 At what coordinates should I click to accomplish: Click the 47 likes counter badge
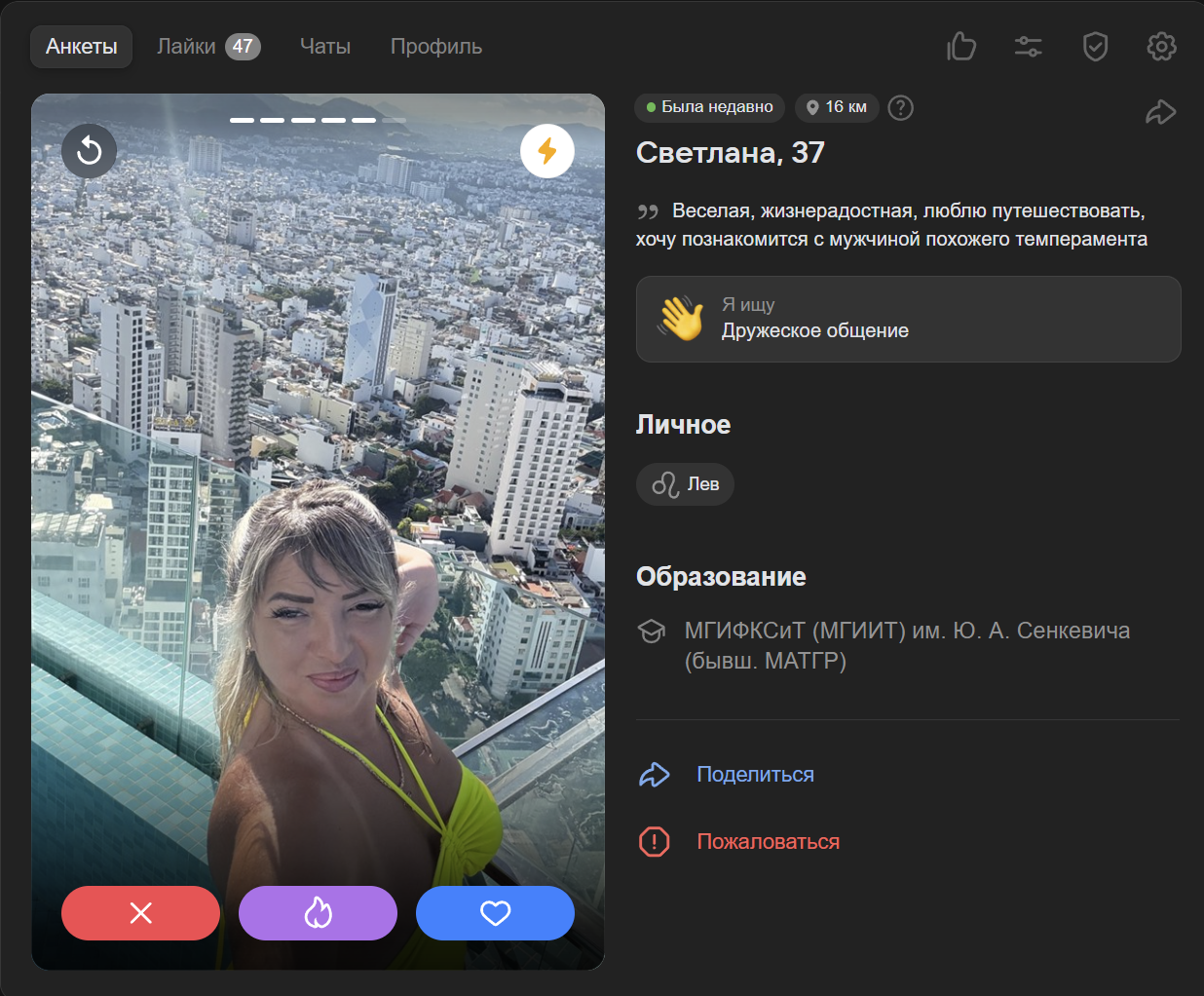(243, 47)
